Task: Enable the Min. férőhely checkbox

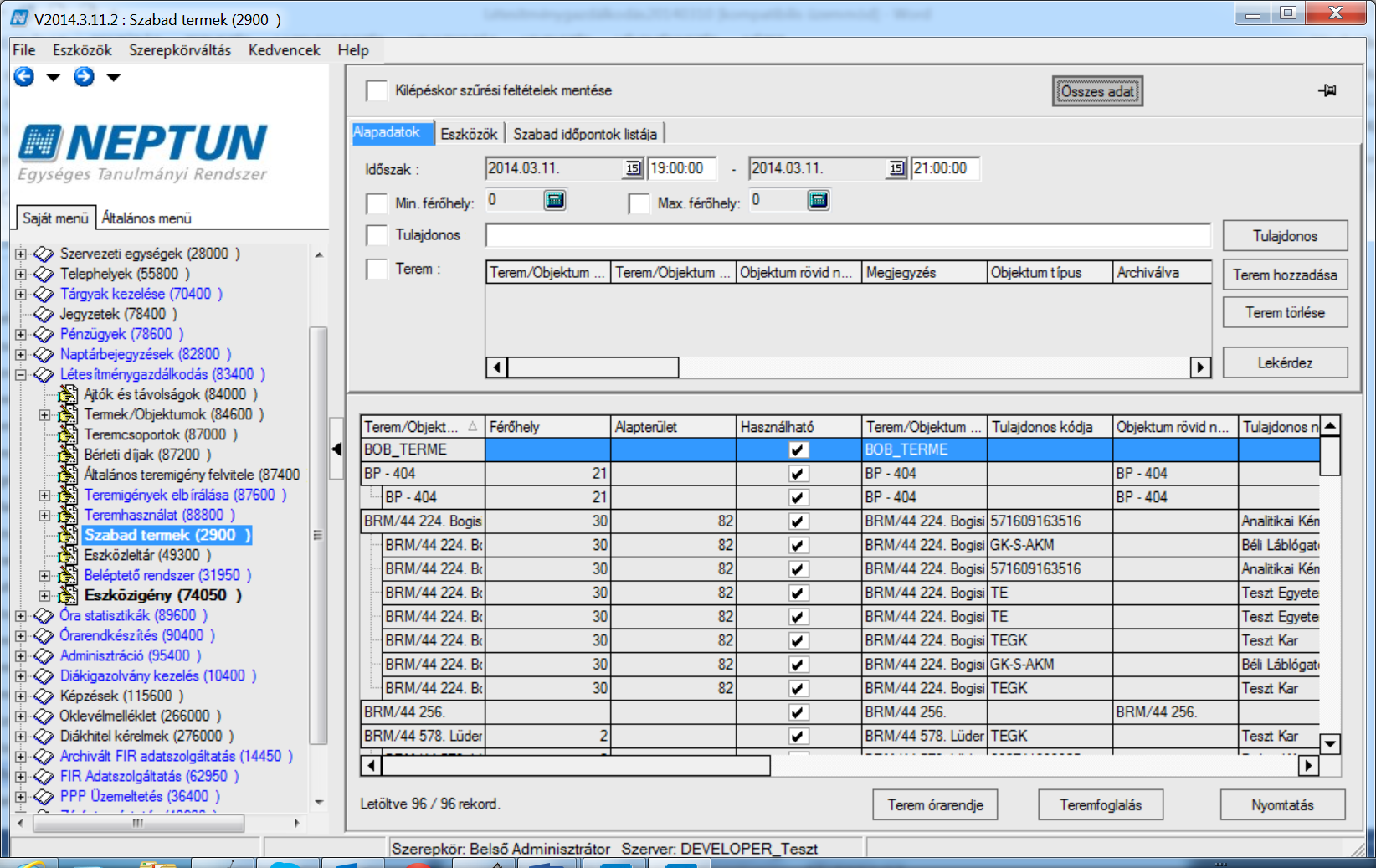Action: pyautogui.click(x=377, y=203)
